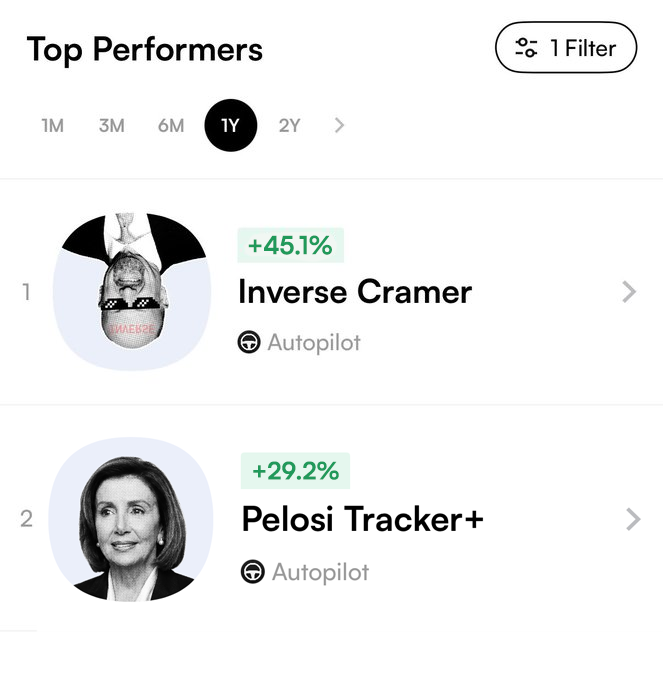Open the 1 Filter button
The image size is (663, 680).
pyautogui.click(x=565, y=48)
